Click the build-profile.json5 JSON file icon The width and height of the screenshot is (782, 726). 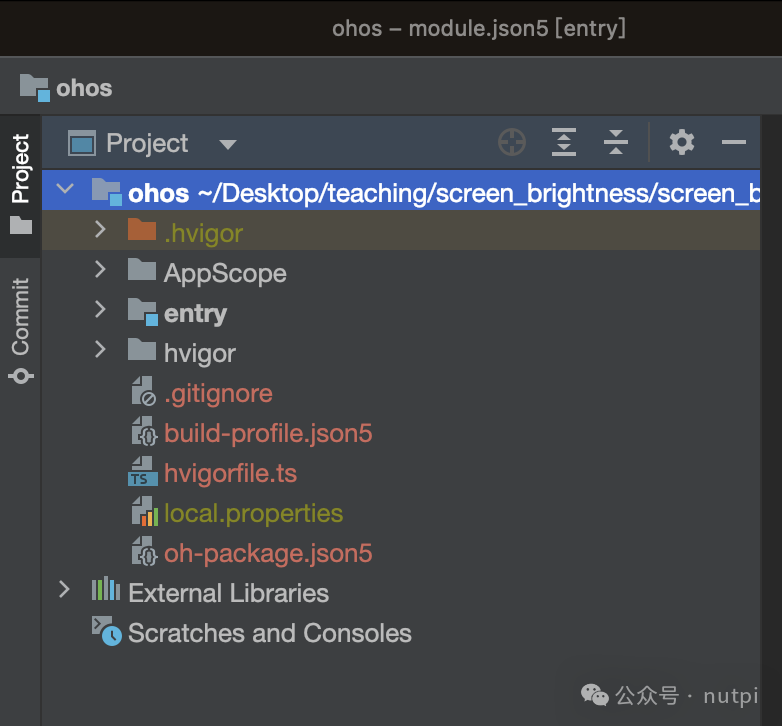click(144, 431)
